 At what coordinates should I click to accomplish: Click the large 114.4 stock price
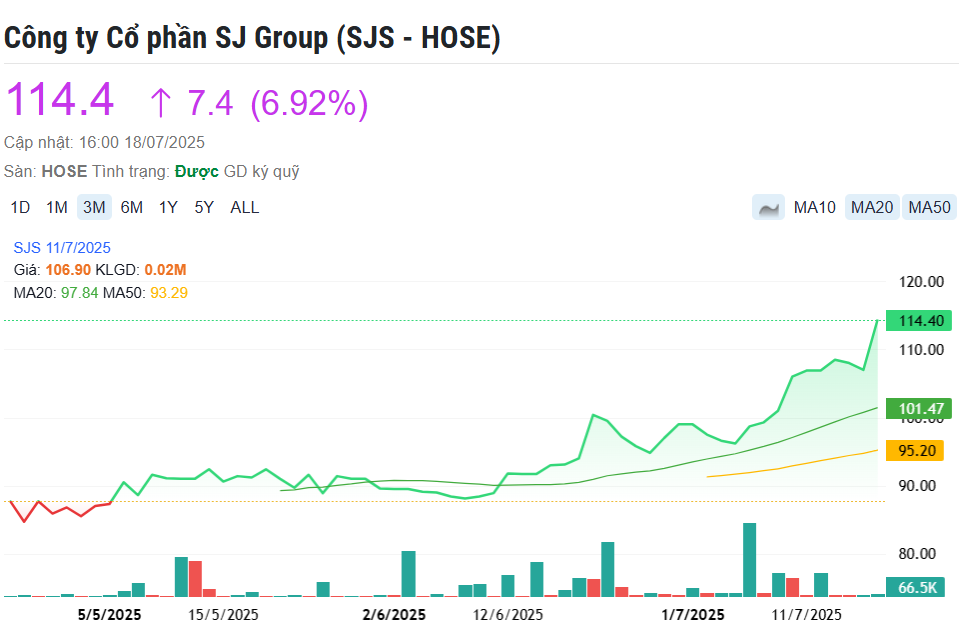(60, 99)
